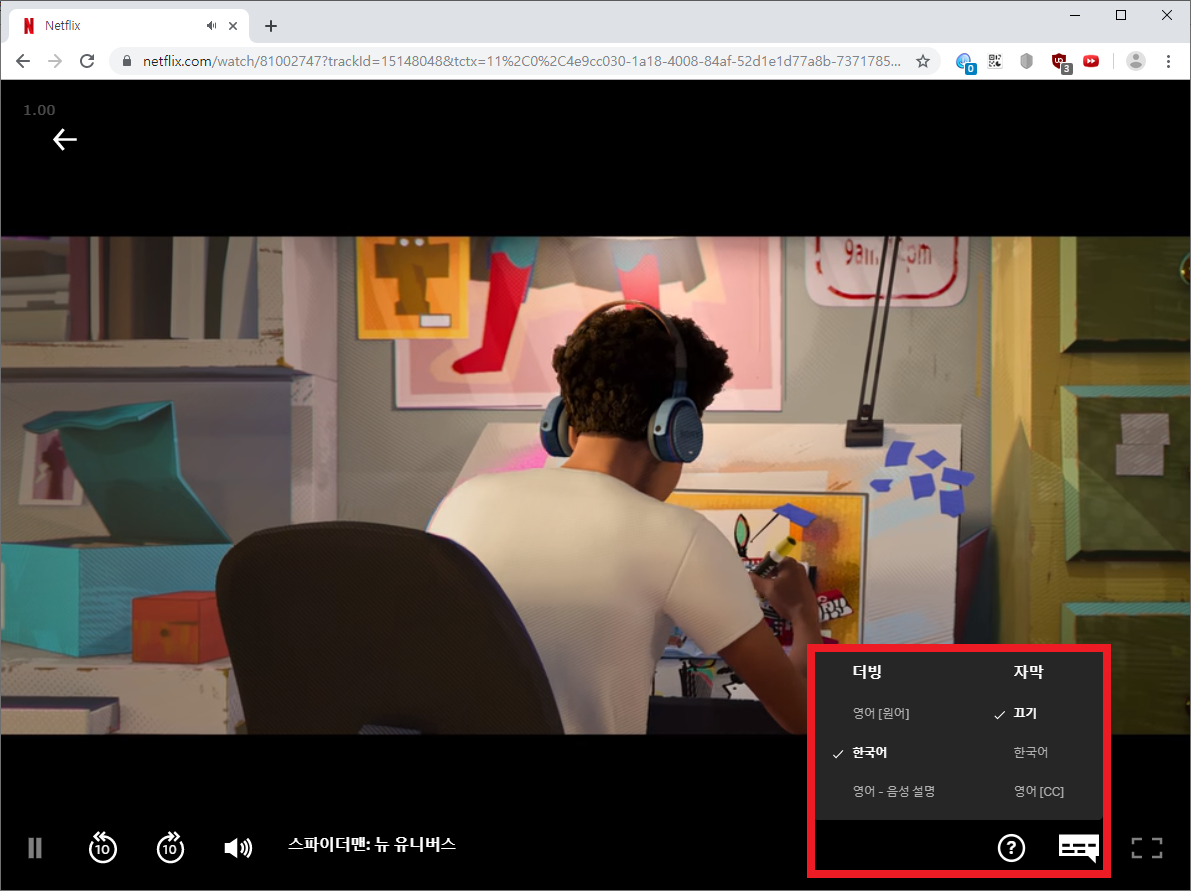This screenshot has width=1191, height=891.
Task: Bookmark this page with the star
Action: pyautogui.click(x=923, y=61)
